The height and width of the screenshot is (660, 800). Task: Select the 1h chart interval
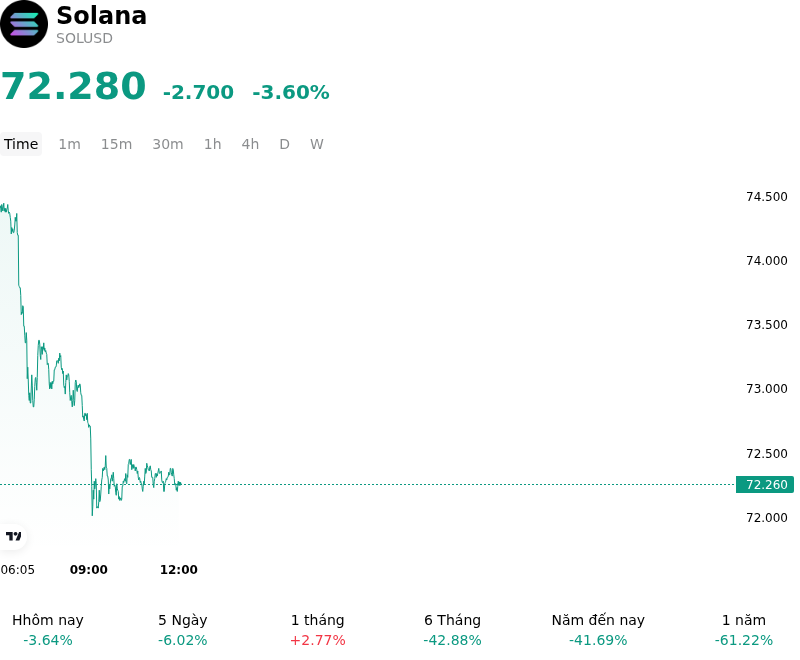(x=213, y=144)
